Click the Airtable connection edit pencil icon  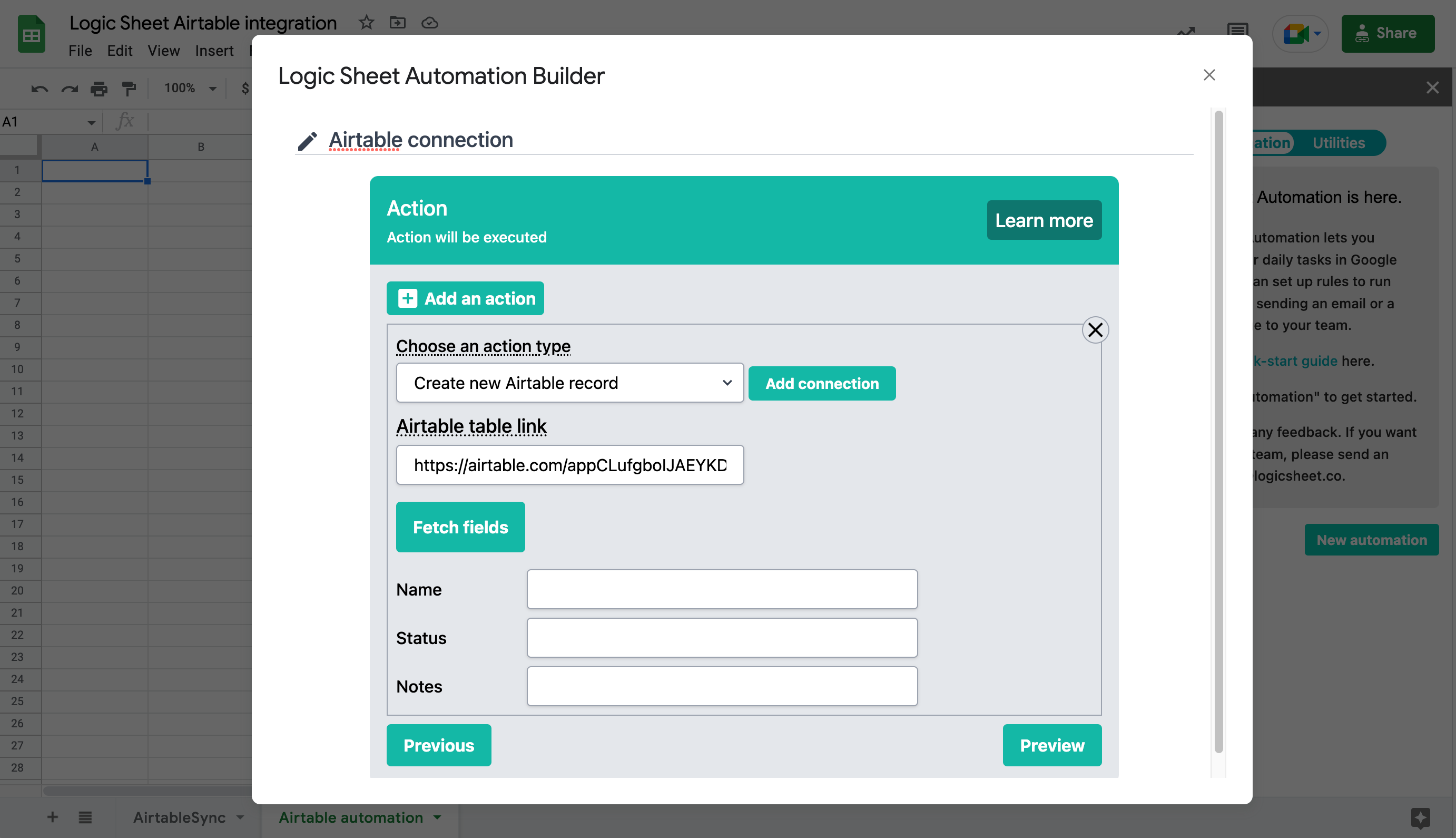308,140
